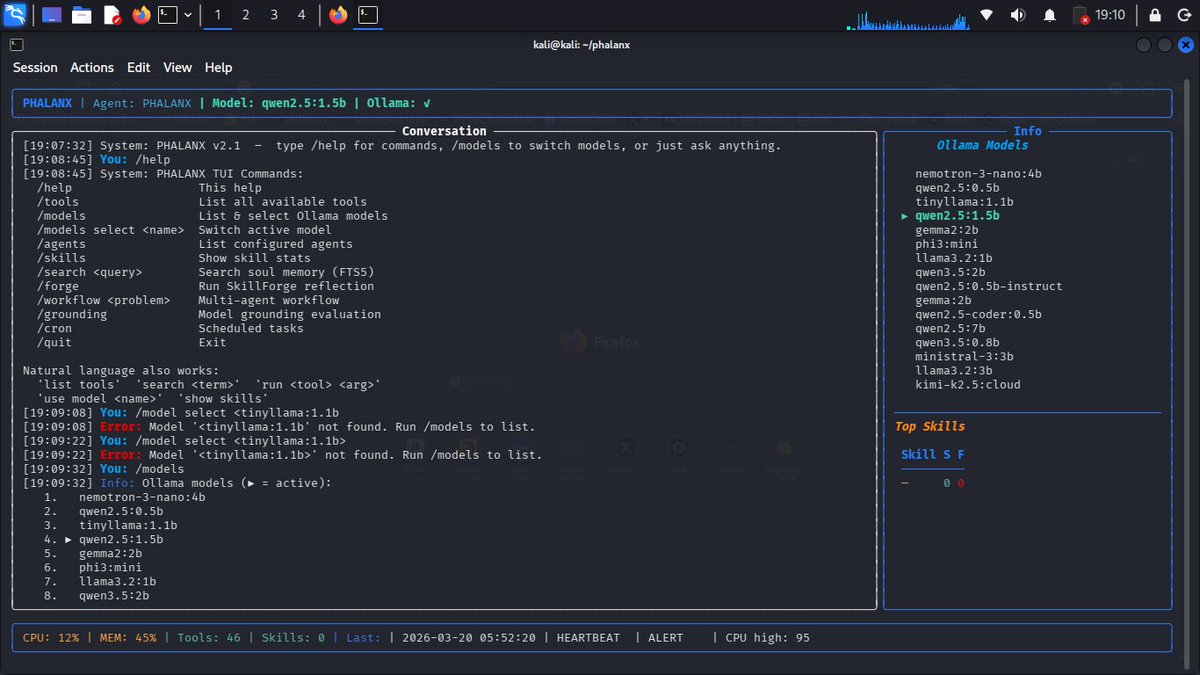Click the '/forge' command in help list

58,286
